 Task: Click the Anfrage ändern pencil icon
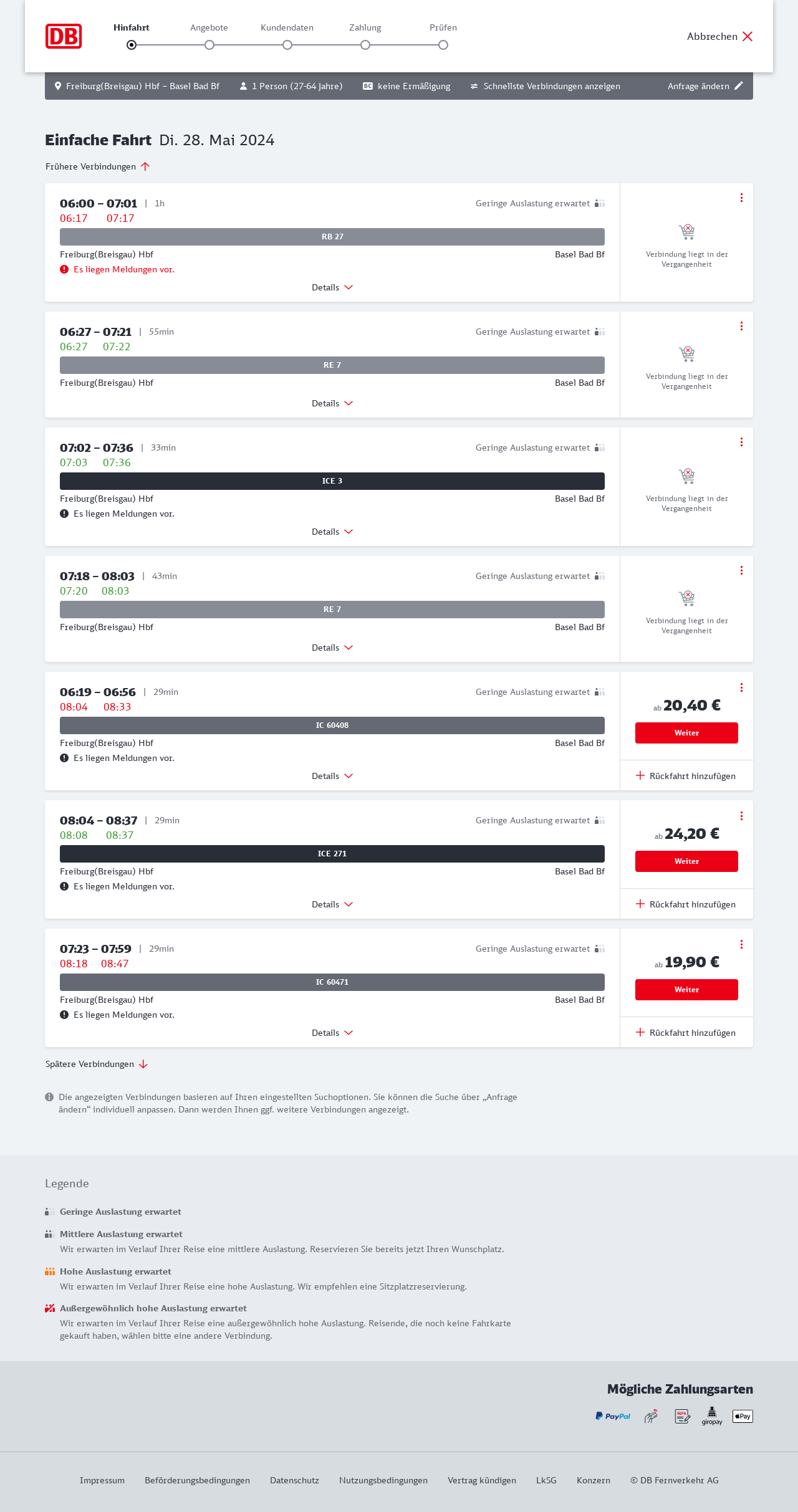click(x=739, y=86)
